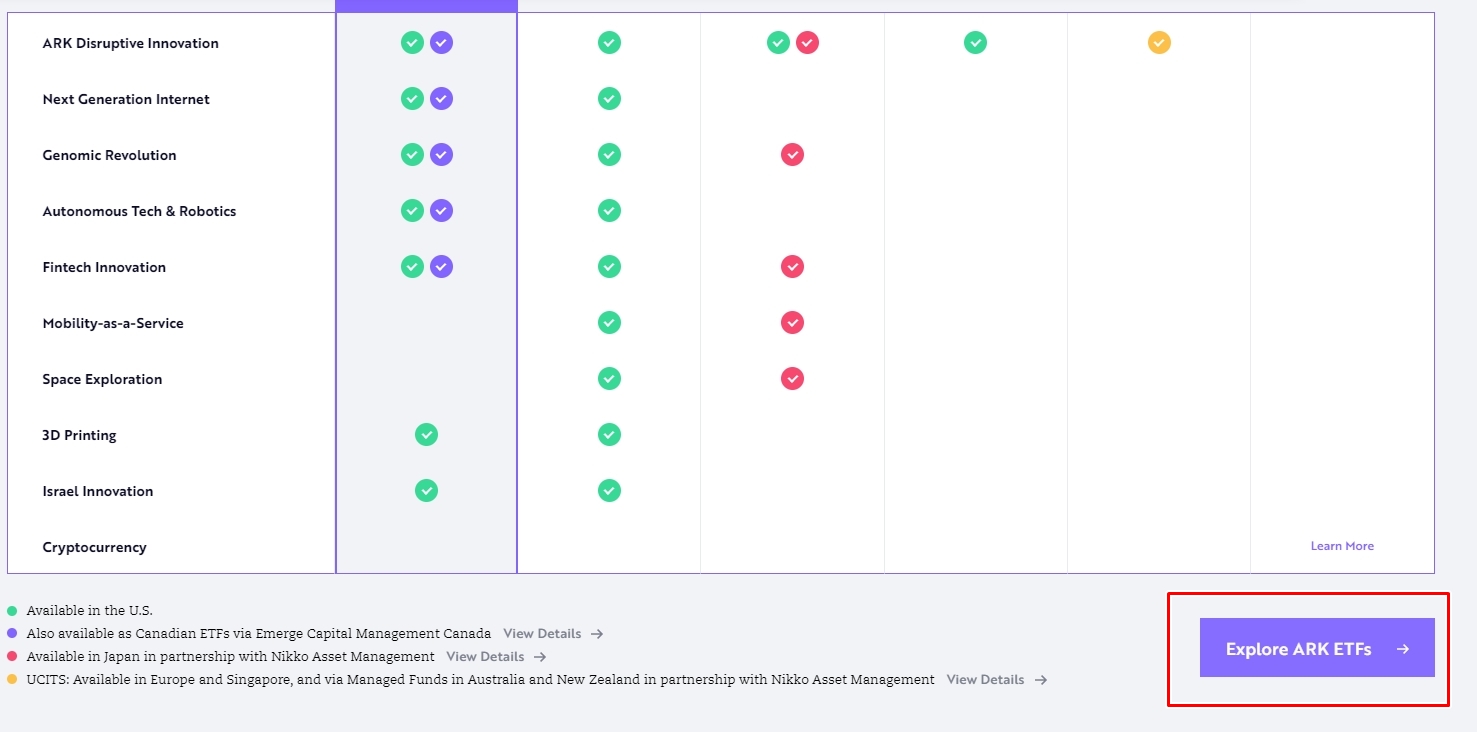Open Explore ARK ETFs button
This screenshot has height=732, width=1477.
[1317, 648]
